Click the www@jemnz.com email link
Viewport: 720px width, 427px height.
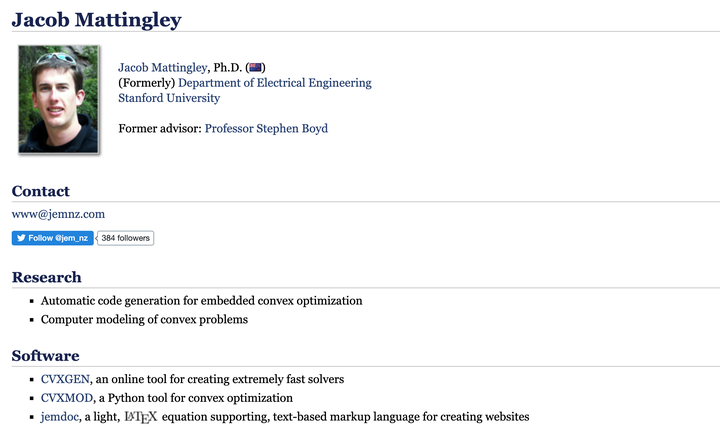[58, 214]
